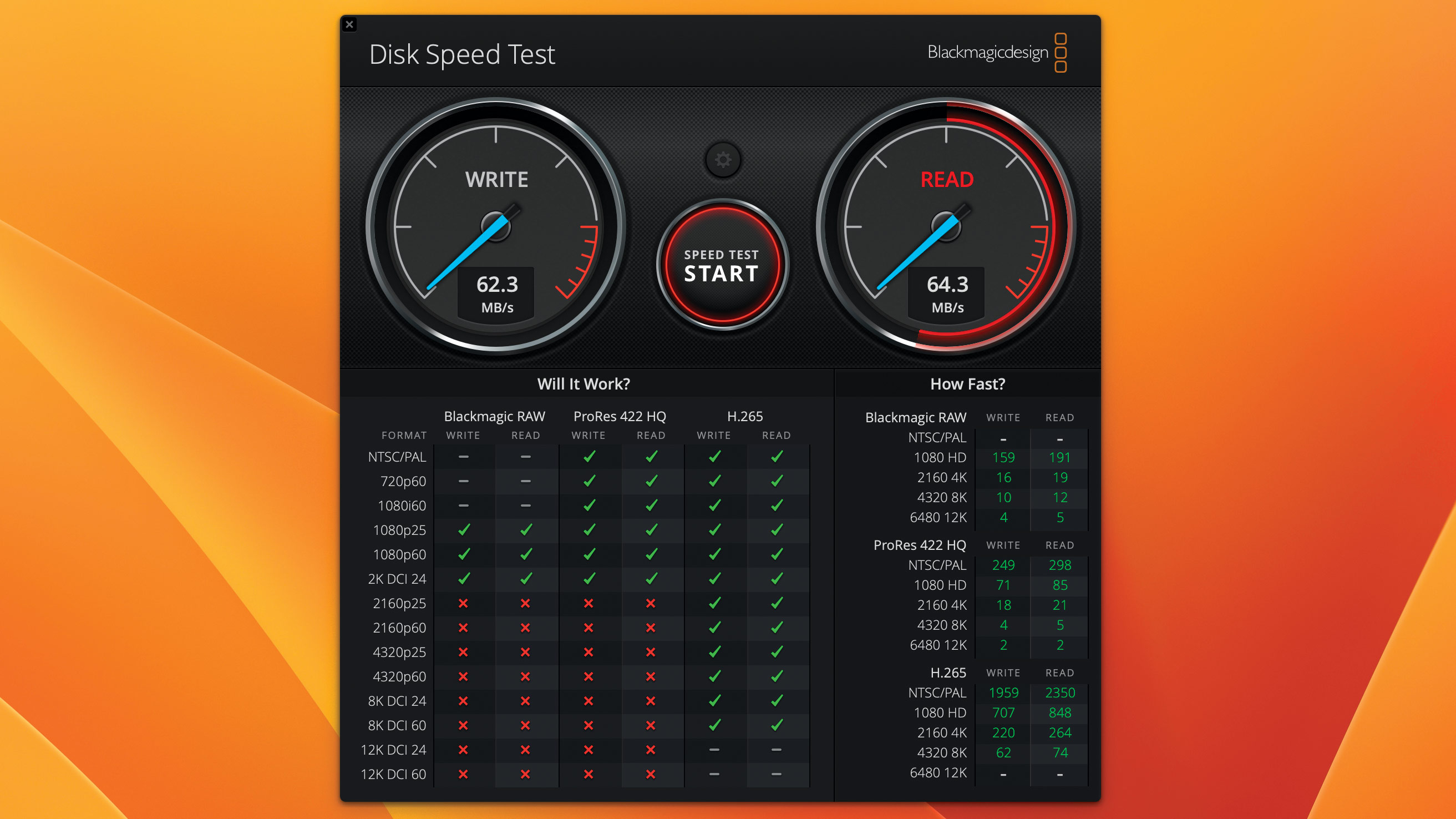The width and height of the screenshot is (1456, 819).
Task: Click the Blackmagic RAW write checkmark for 2K DCI 24
Action: click(x=464, y=579)
